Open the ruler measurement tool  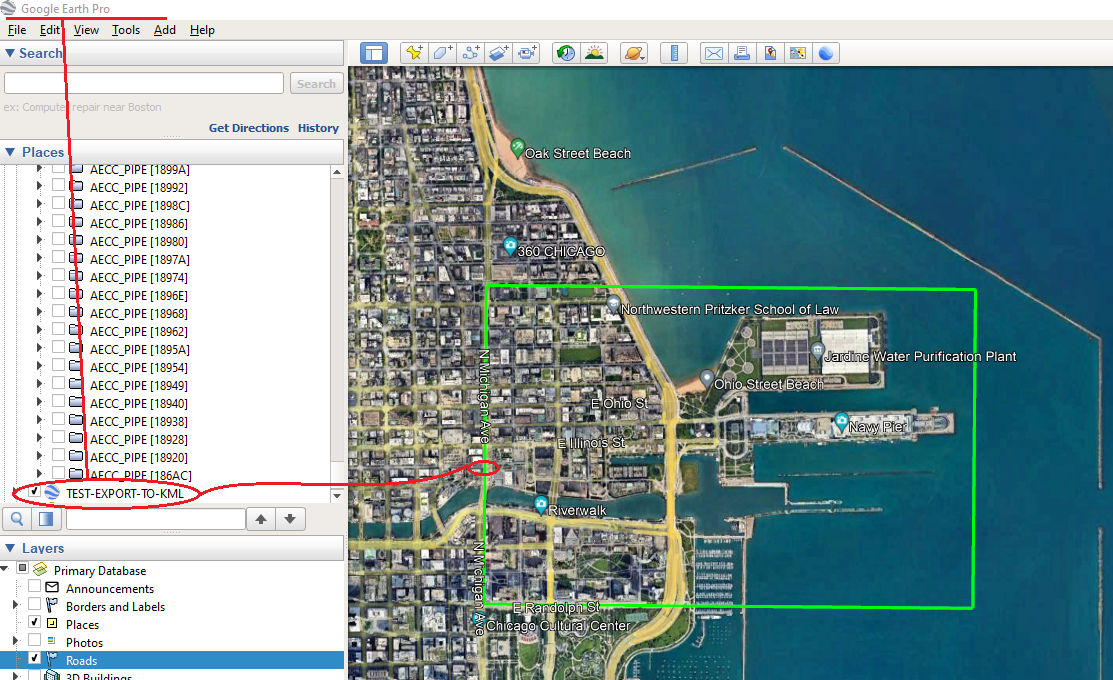[674, 53]
